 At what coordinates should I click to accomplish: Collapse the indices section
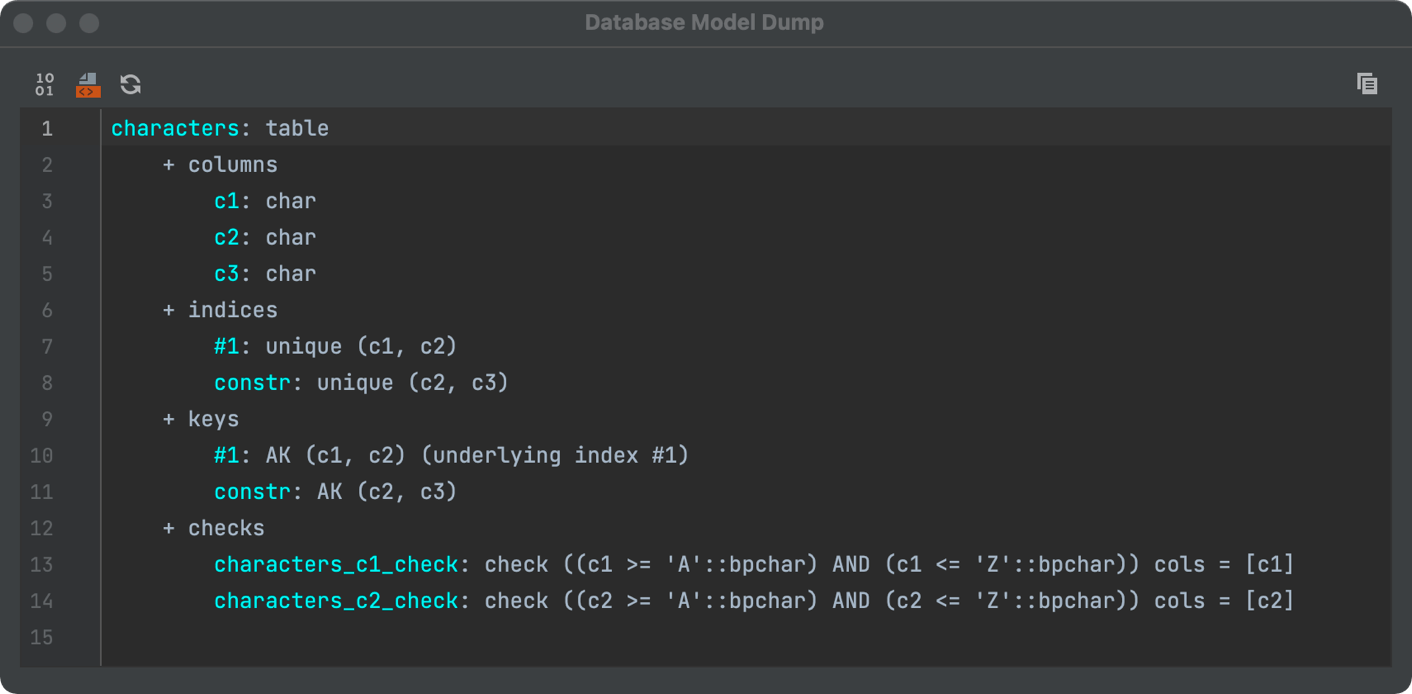(x=167, y=310)
